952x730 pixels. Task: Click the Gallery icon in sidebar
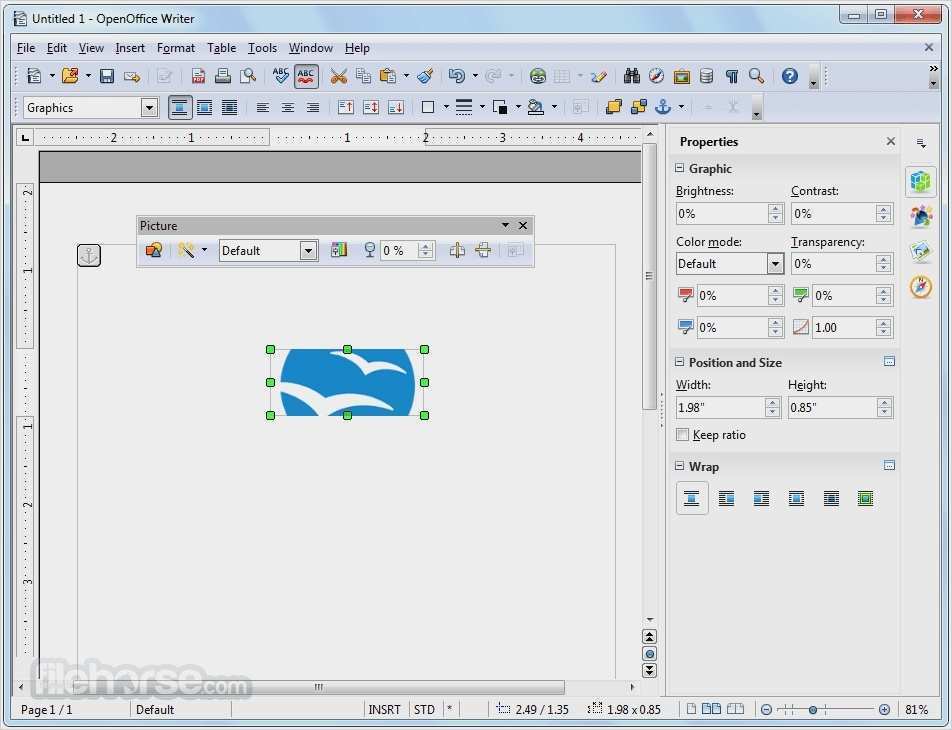pyautogui.click(x=921, y=252)
